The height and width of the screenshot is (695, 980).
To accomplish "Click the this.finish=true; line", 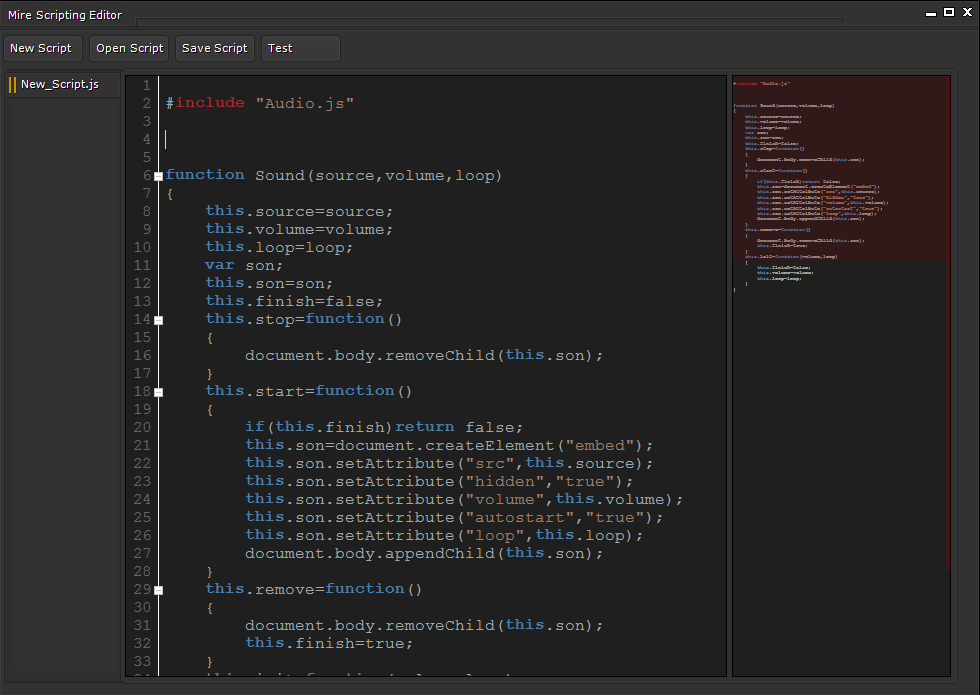I will (x=329, y=644).
